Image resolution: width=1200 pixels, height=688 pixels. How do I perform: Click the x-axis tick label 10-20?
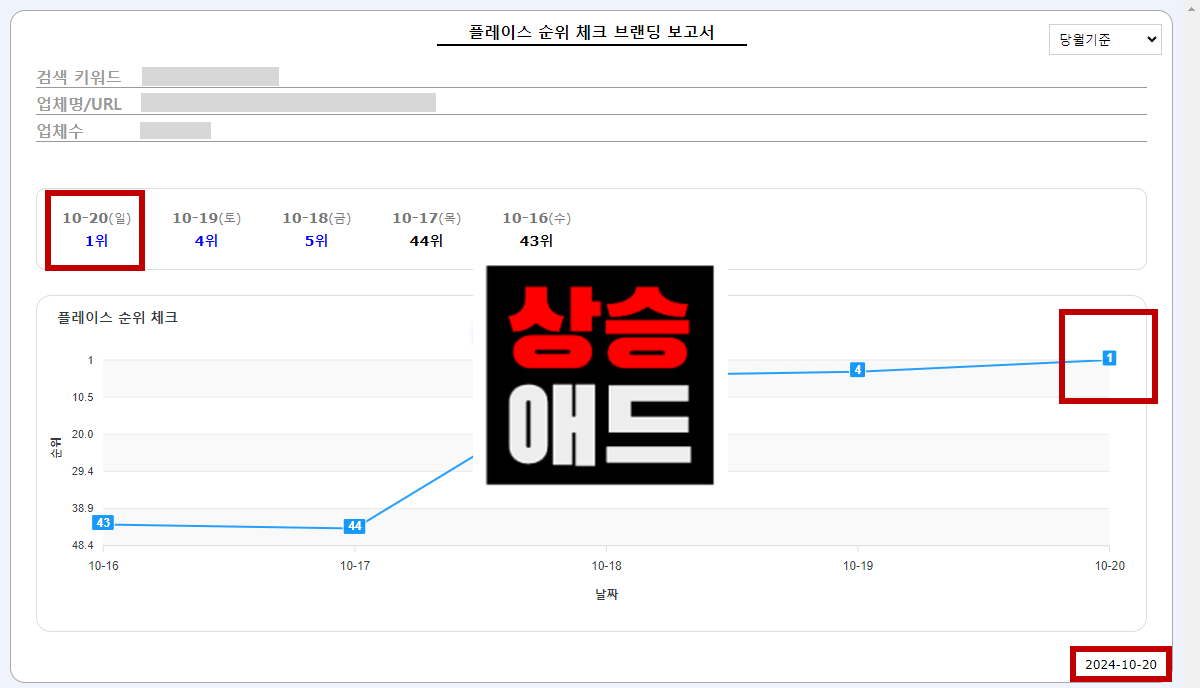tap(1109, 565)
